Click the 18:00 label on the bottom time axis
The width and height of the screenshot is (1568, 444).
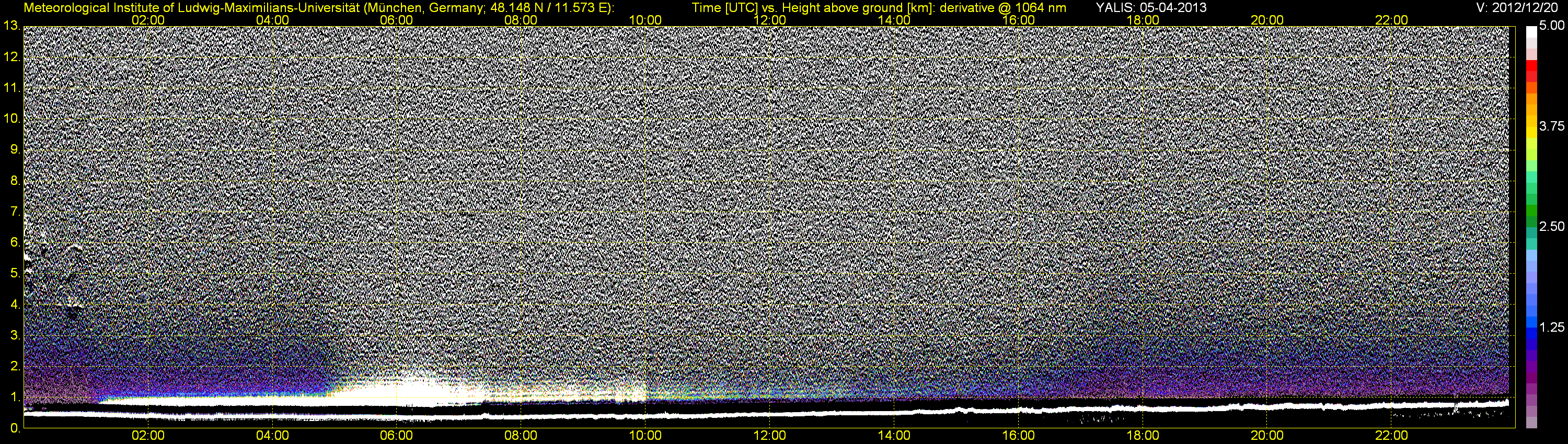pyautogui.click(x=1143, y=436)
